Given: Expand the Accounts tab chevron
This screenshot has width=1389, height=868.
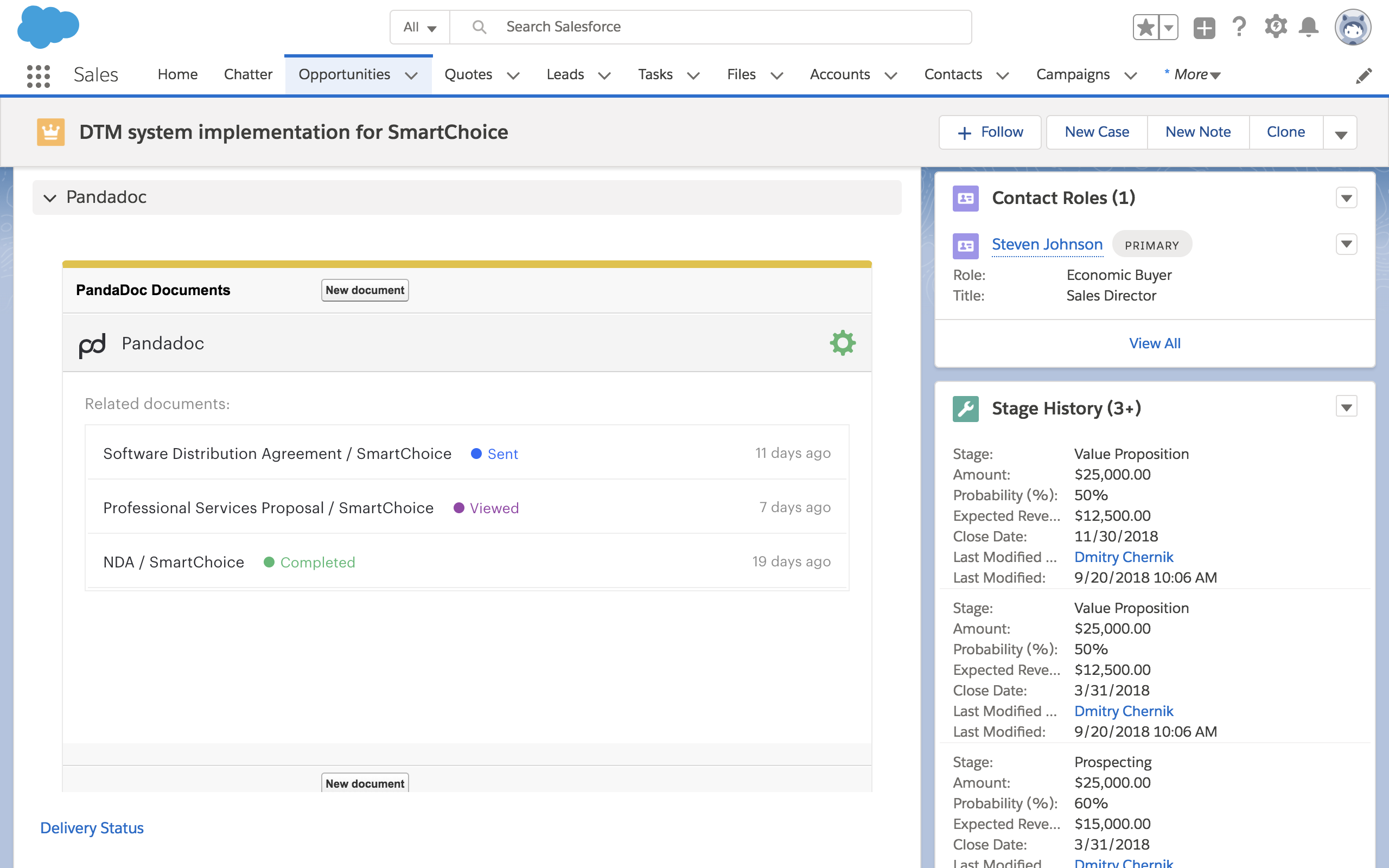Looking at the screenshot, I should point(891,76).
